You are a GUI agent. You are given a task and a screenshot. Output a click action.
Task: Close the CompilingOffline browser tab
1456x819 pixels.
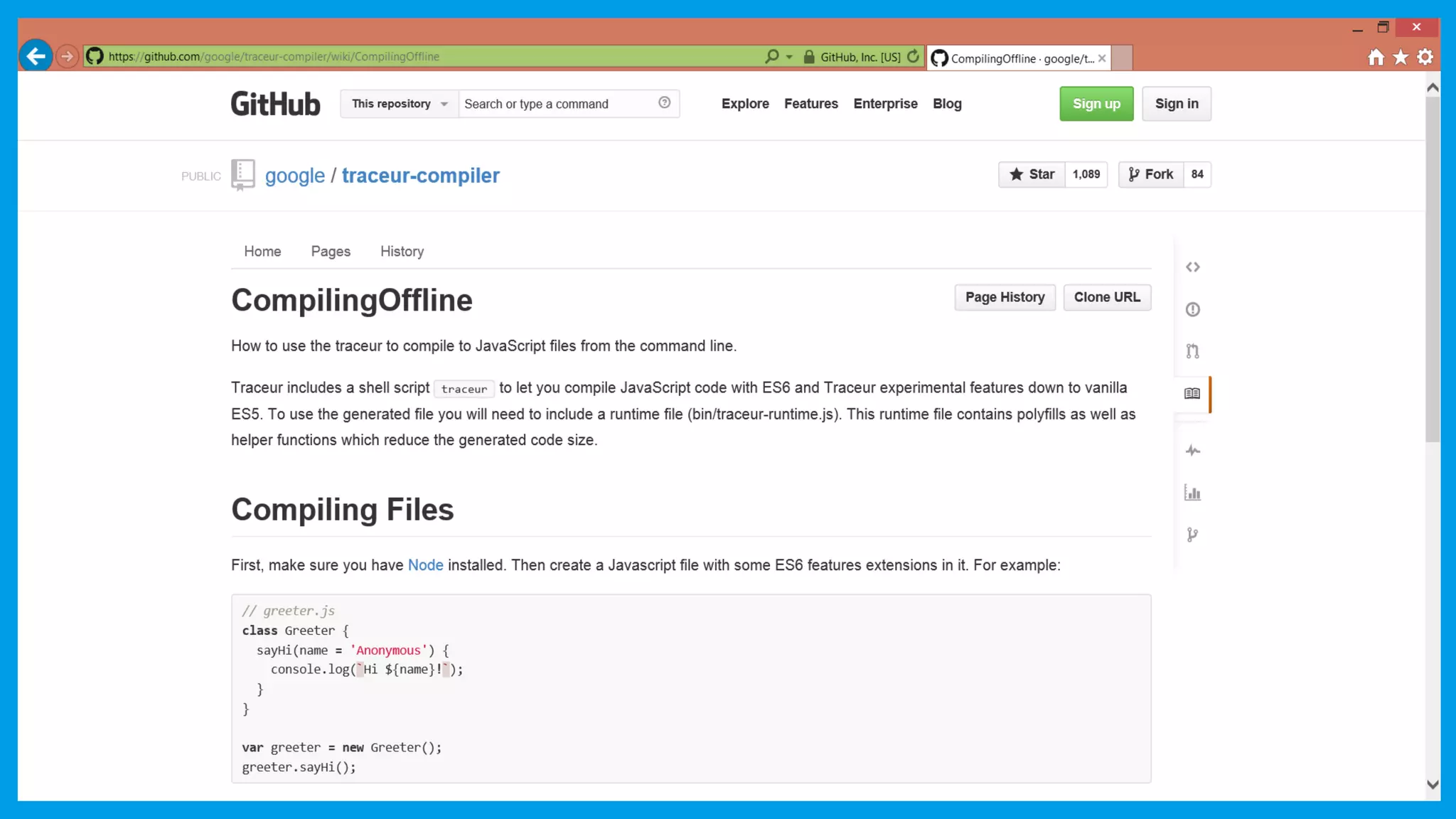pos(1102,58)
